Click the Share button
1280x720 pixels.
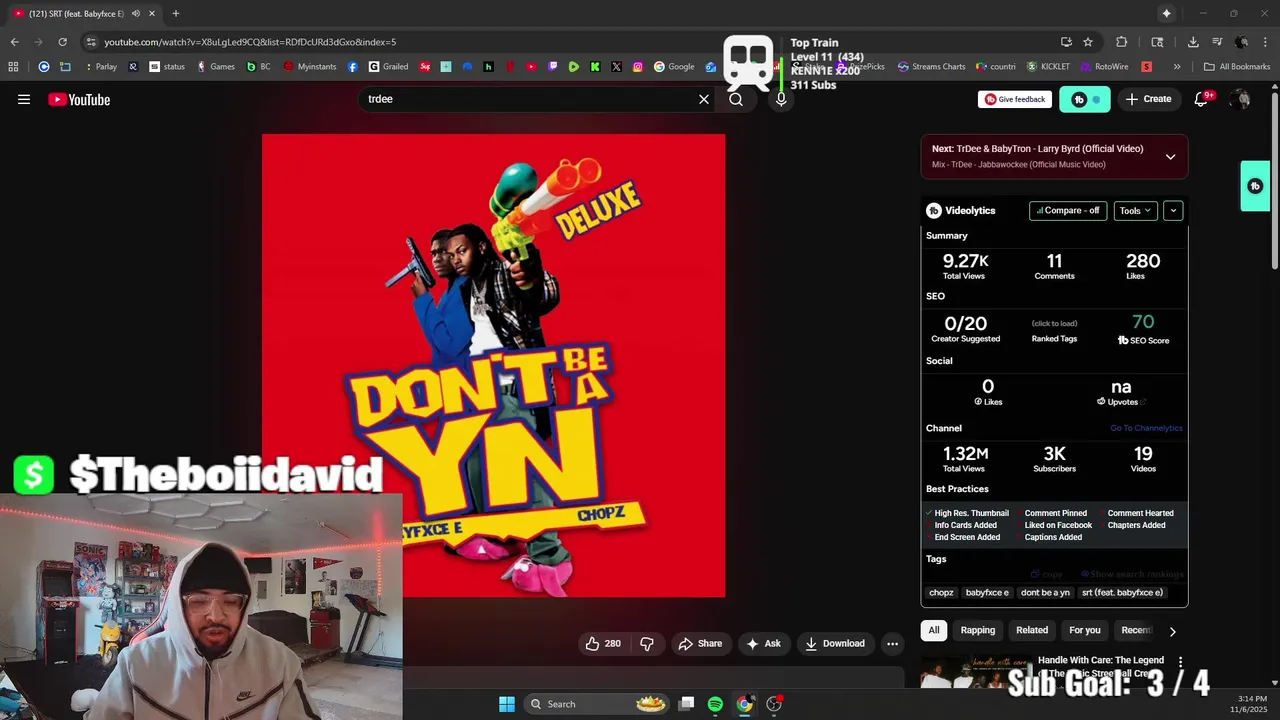700,643
